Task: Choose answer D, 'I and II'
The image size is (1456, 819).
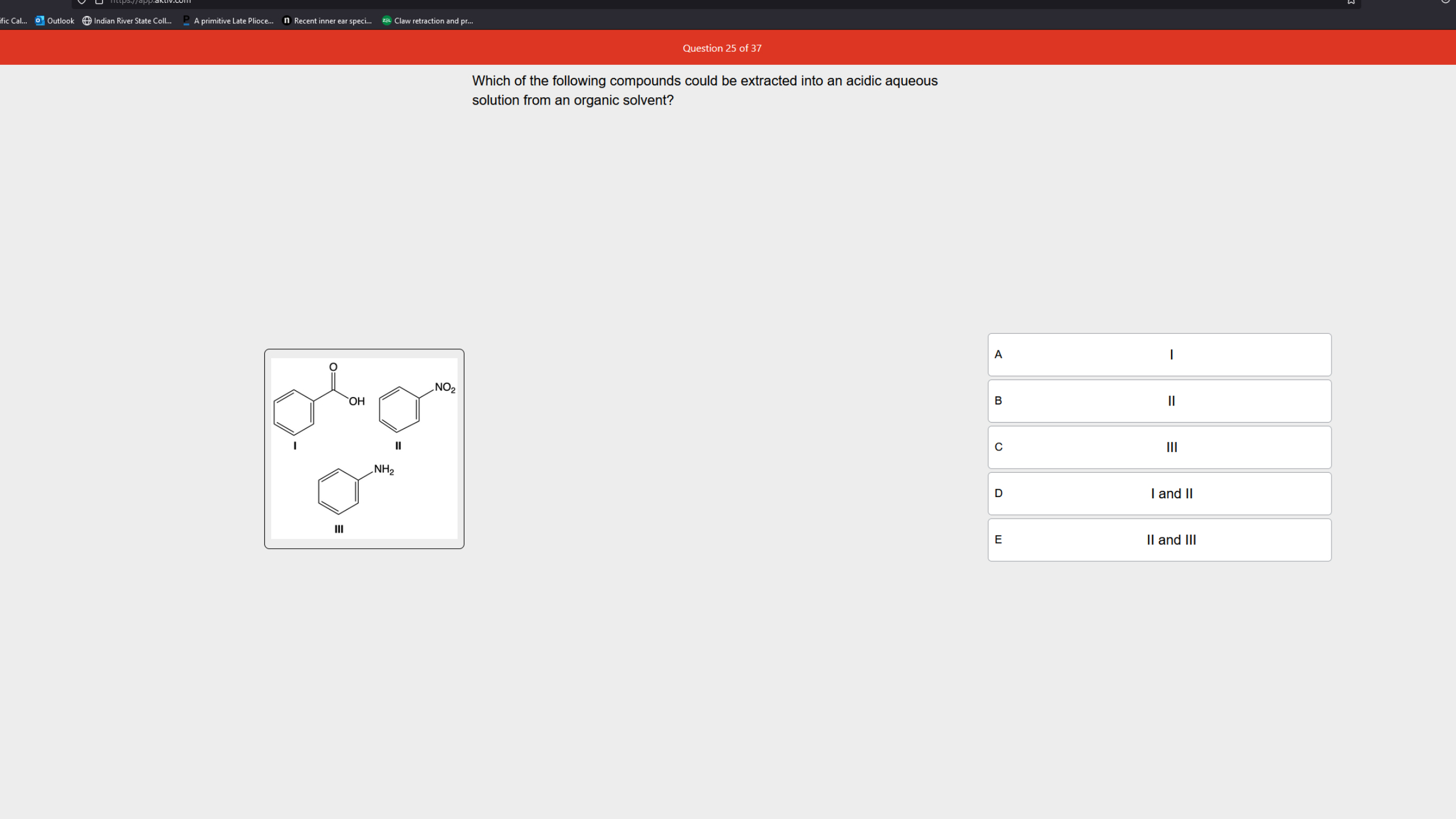Action: (1159, 493)
